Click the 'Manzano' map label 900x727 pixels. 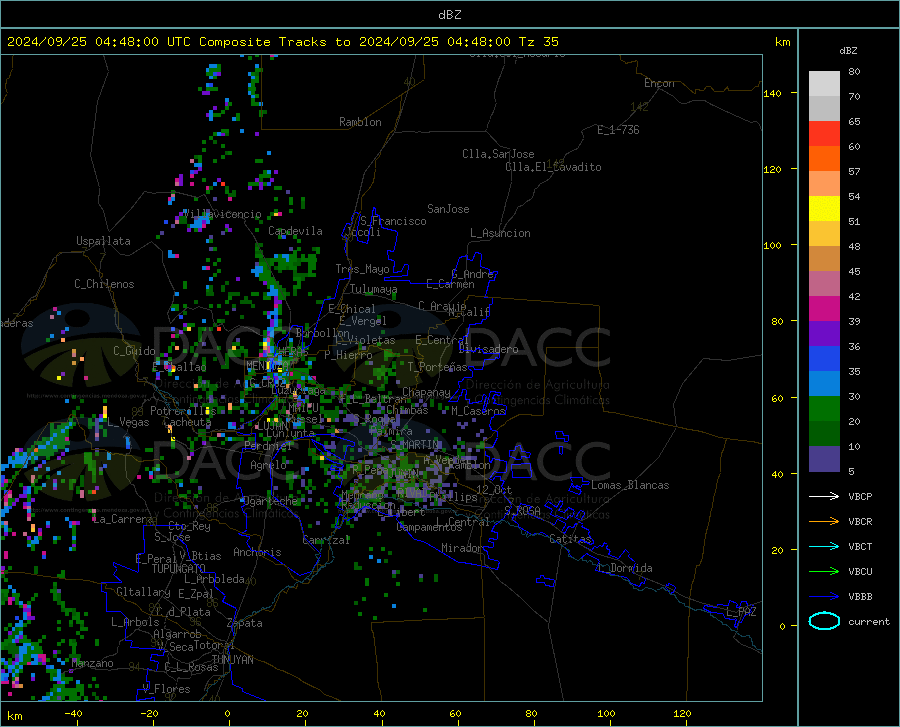tap(92, 663)
